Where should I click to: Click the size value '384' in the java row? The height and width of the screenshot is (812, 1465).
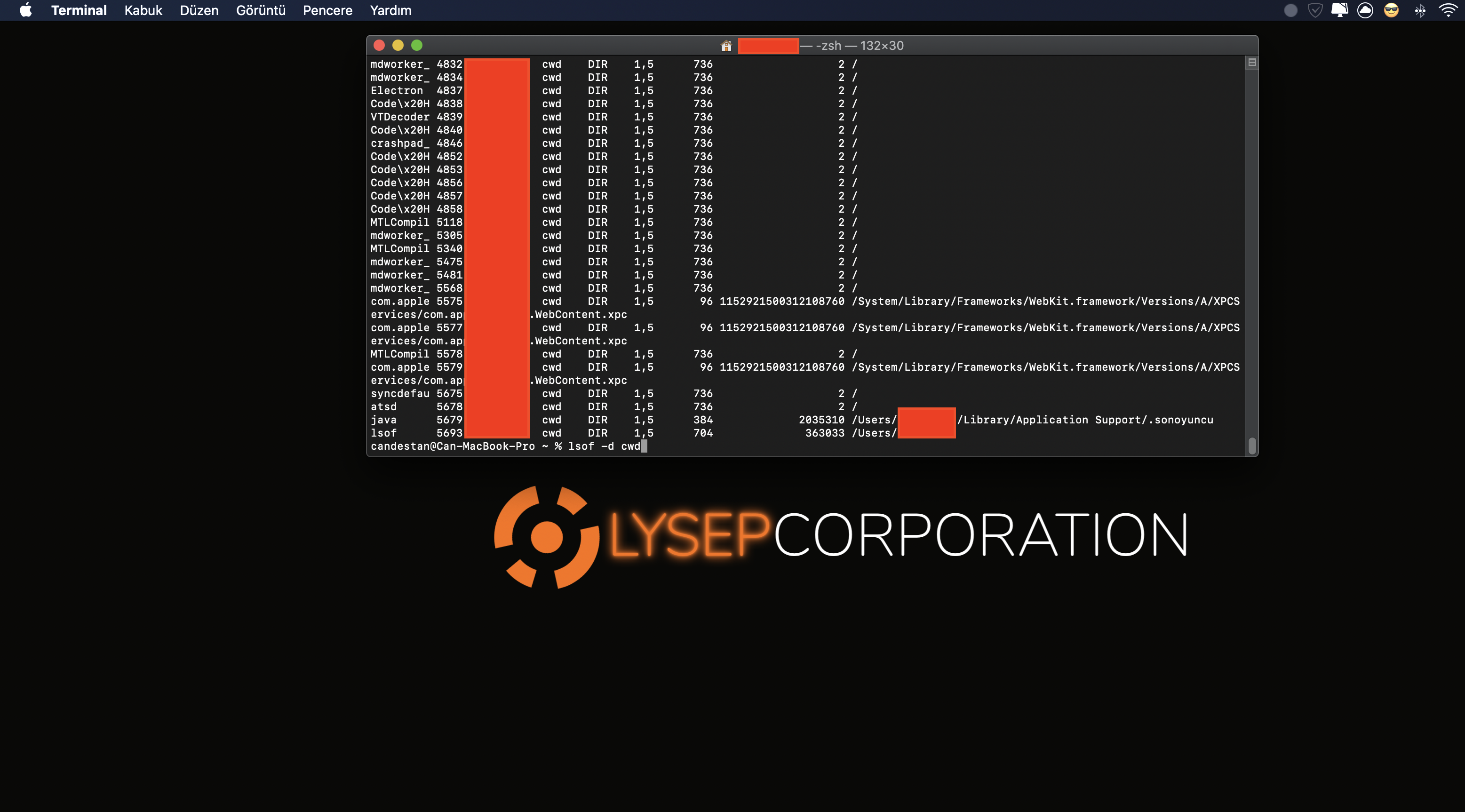(x=703, y=420)
